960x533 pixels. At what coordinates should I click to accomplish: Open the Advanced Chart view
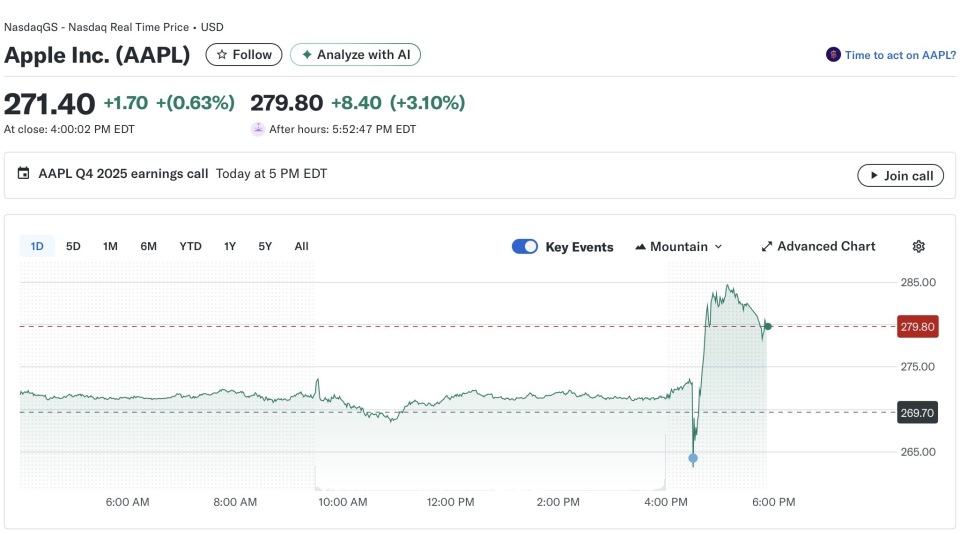818,247
